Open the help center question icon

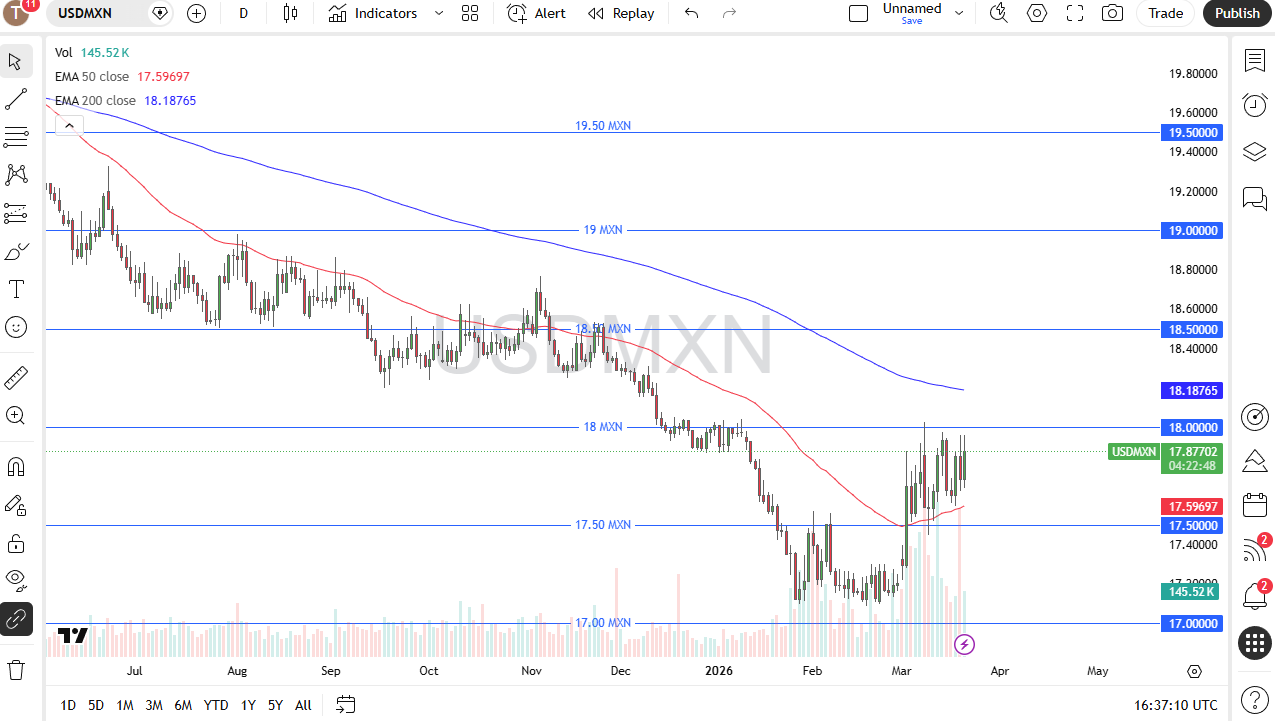pos(1254,699)
